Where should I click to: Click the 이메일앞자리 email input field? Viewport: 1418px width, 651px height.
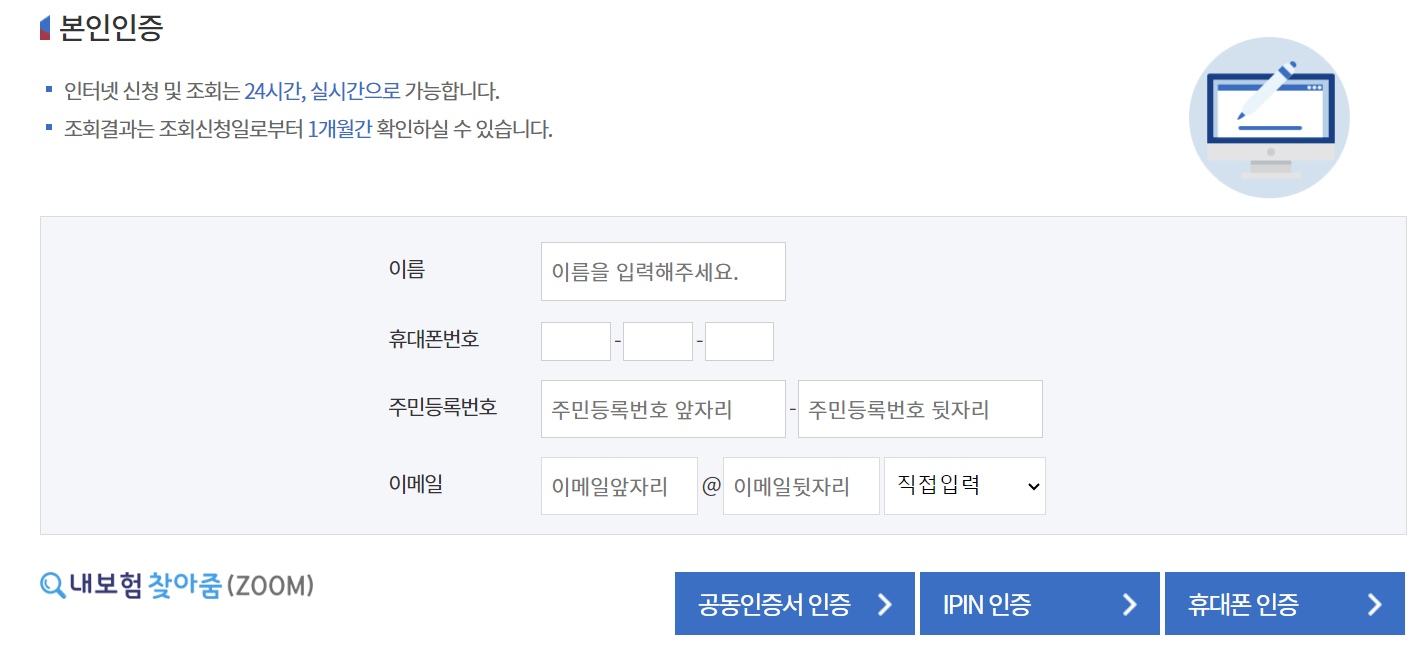click(x=618, y=485)
